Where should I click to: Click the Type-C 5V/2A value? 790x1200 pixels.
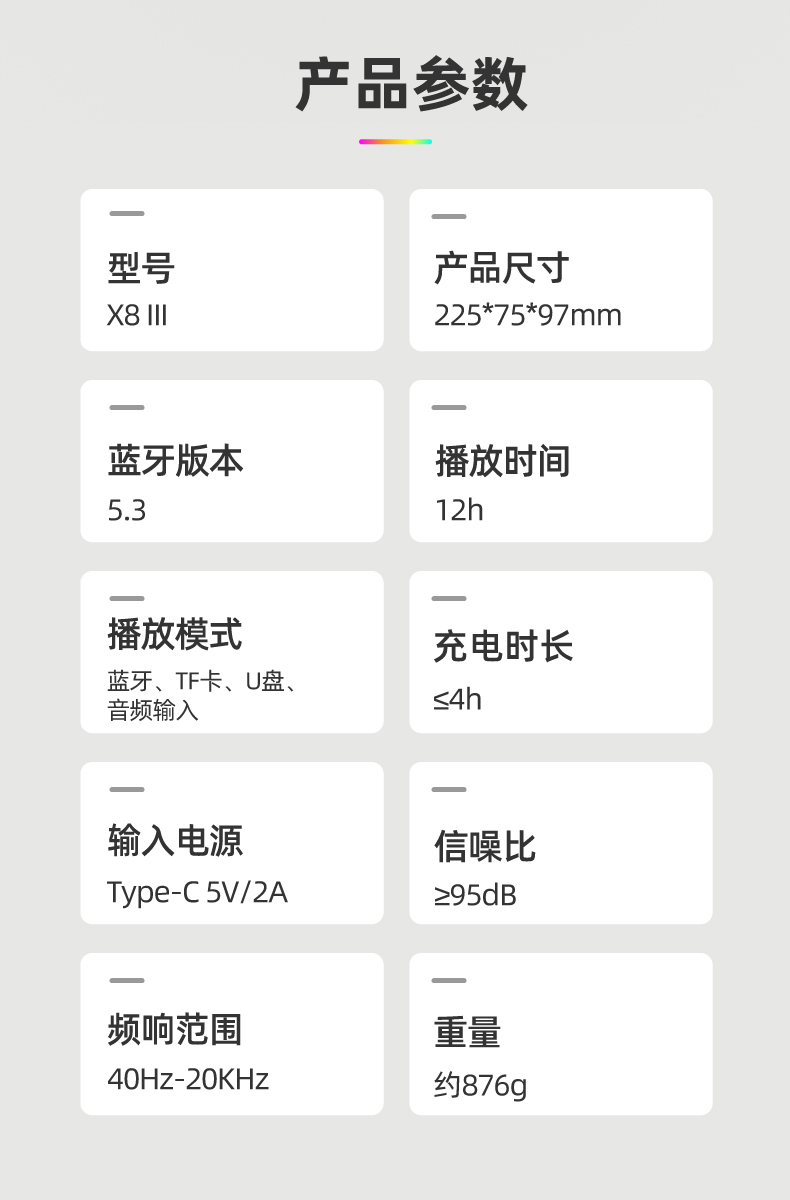(197, 892)
